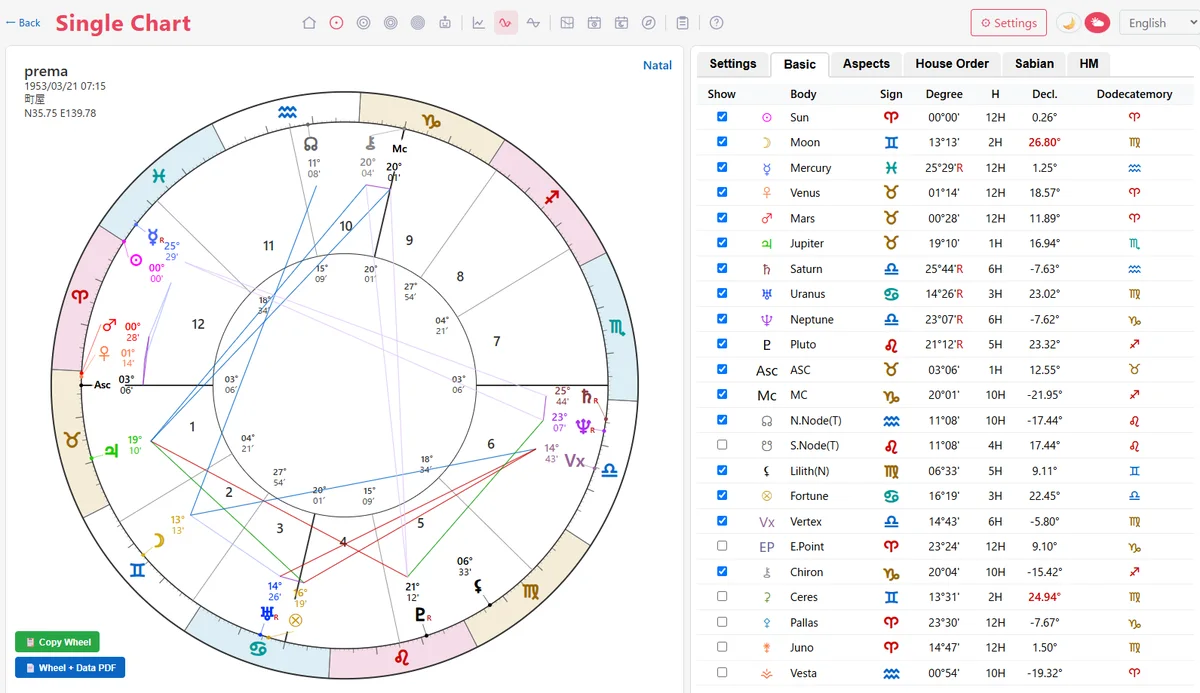Click the Pluto glyph in the wheel
The image size is (1200, 693).
[x=420, y=614]
